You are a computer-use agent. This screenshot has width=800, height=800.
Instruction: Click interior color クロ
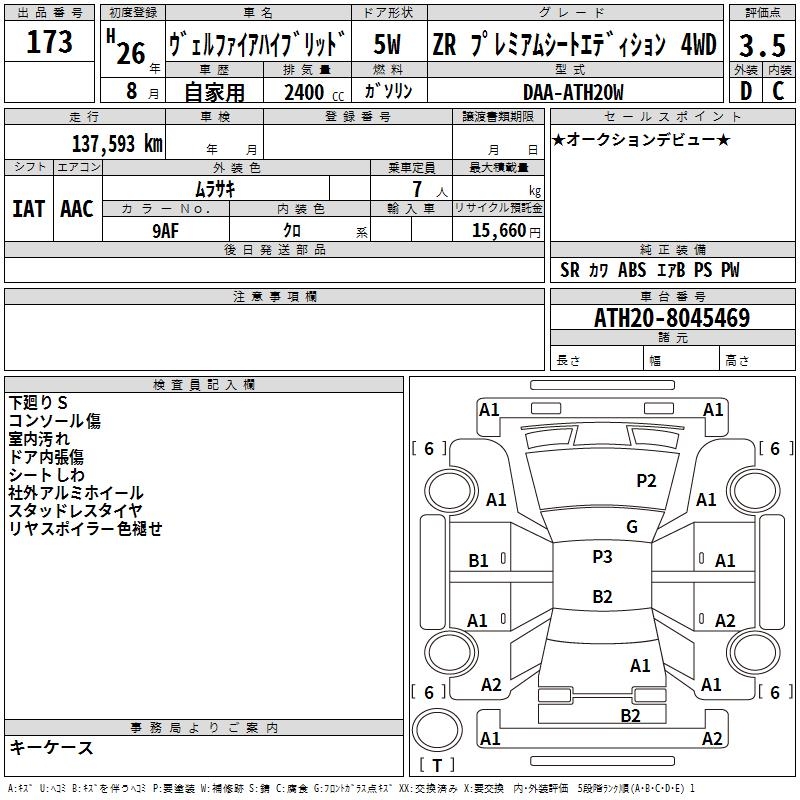tap(292, 230)
